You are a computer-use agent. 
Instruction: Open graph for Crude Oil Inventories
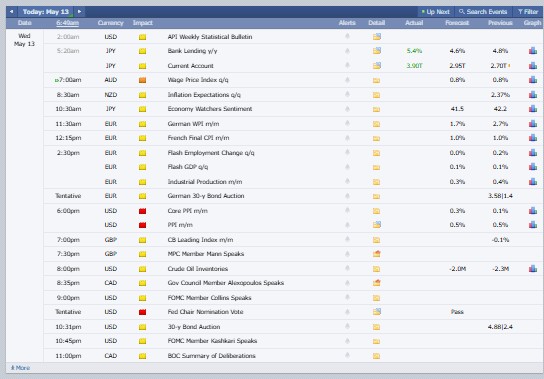tap(533, 268)
